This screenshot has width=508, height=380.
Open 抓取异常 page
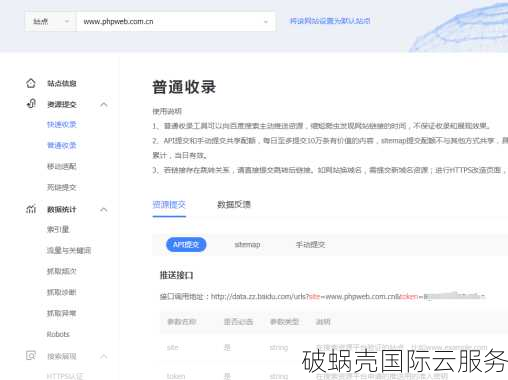(62, 313)
